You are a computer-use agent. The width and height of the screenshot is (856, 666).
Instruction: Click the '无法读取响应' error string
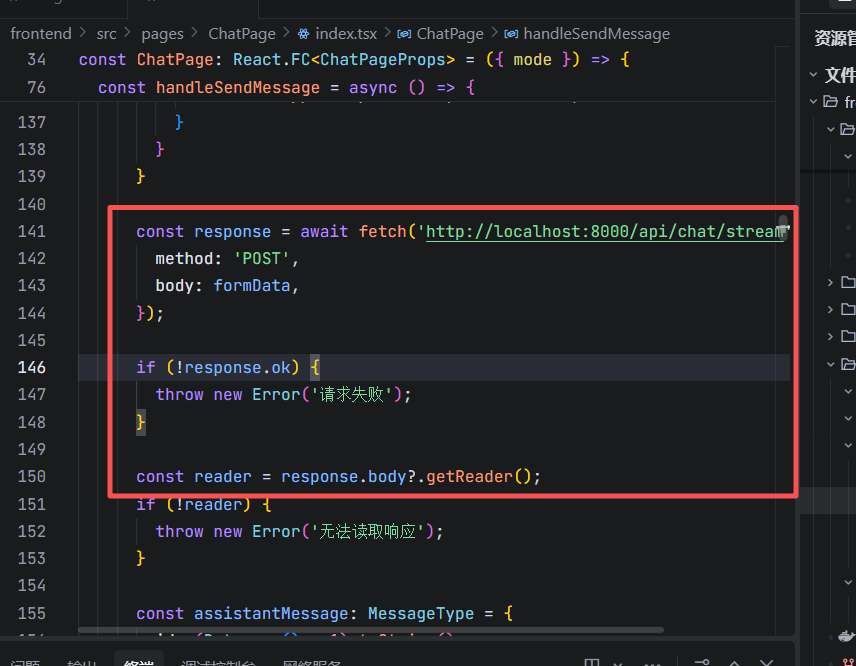coord(367,532)
